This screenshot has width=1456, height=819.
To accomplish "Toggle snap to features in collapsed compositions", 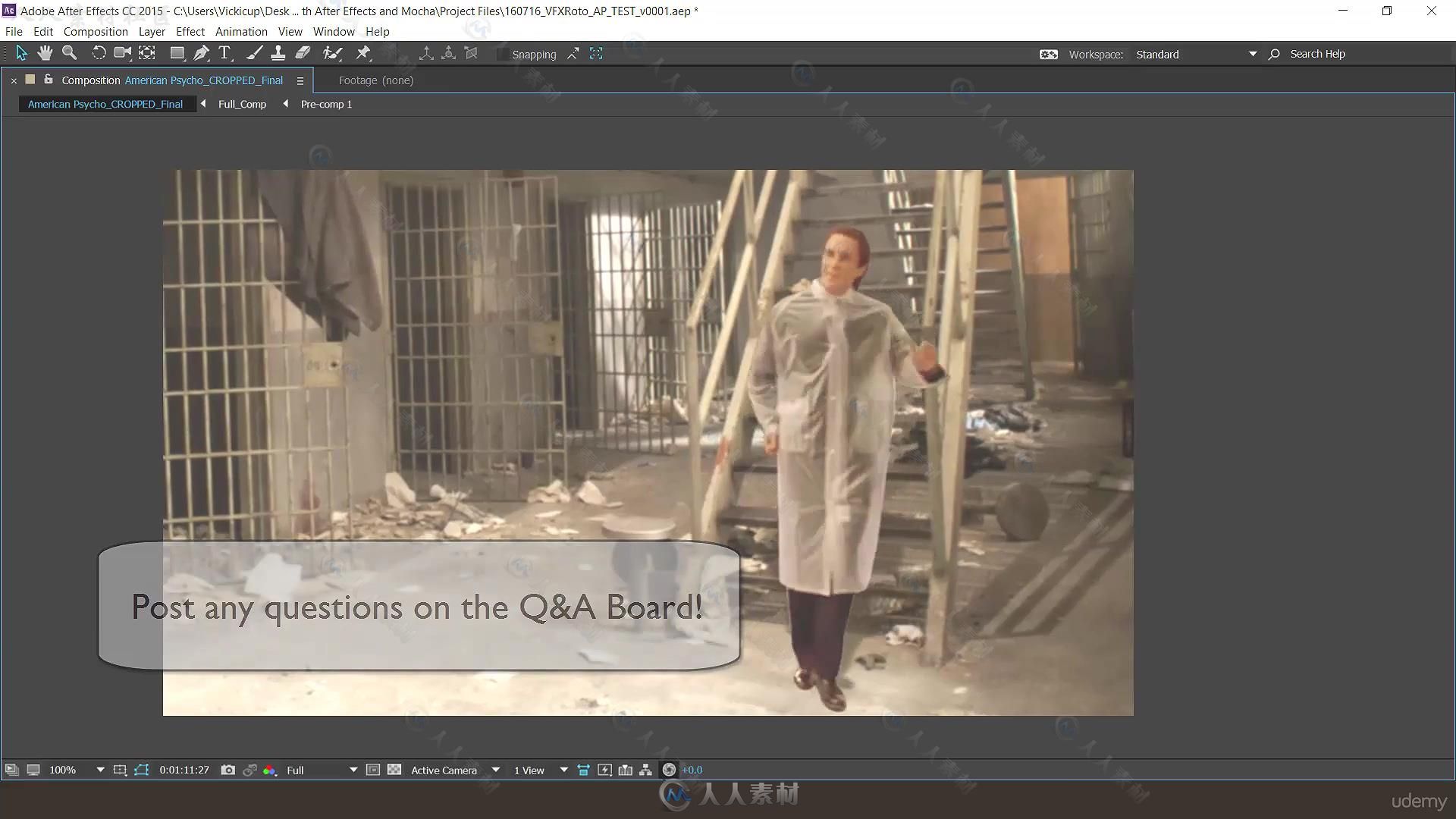I will 596,54.
